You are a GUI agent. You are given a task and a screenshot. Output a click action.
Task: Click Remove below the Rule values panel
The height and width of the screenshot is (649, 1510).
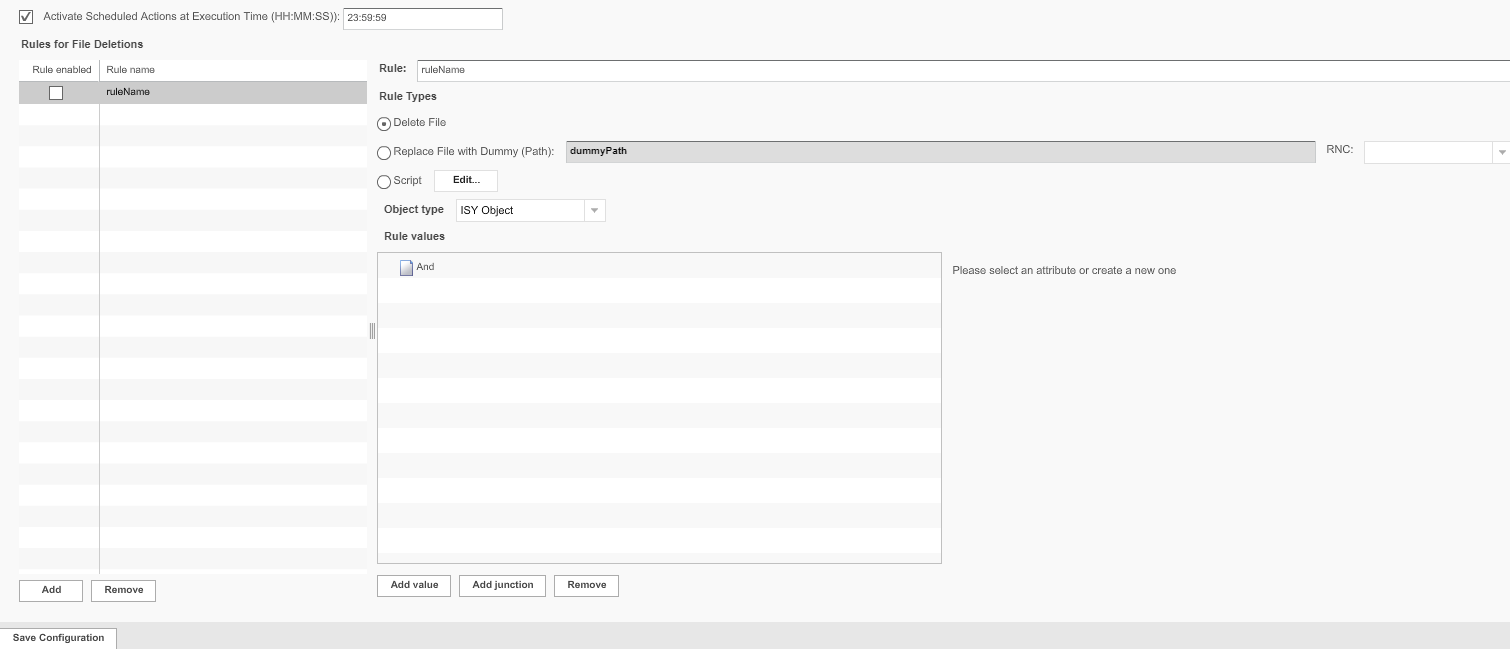586,585
